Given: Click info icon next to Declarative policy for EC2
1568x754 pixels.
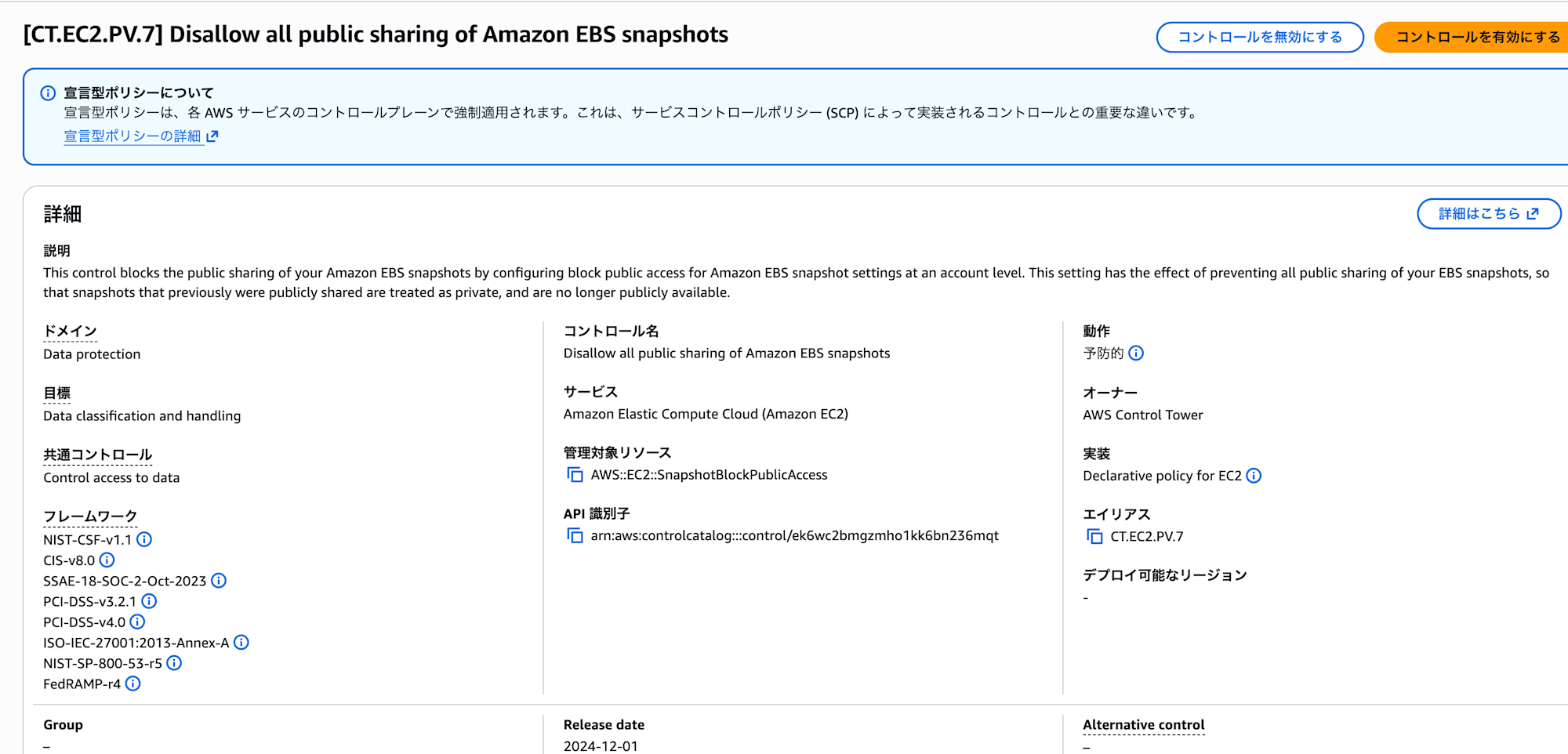Looking at the screenshot, I should click(1254, 476).
